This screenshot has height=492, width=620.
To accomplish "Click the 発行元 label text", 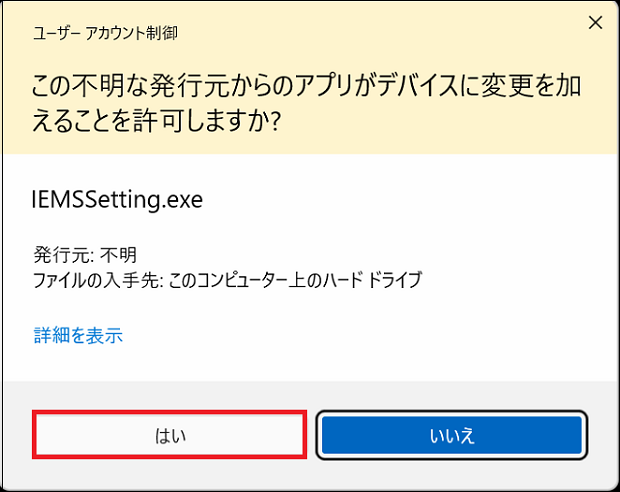I will tap(63, 255).
